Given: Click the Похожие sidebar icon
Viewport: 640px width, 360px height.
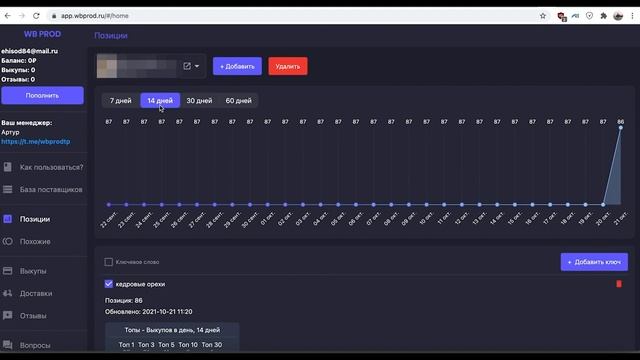Looking at the screenshot, I should pos(8,242).
